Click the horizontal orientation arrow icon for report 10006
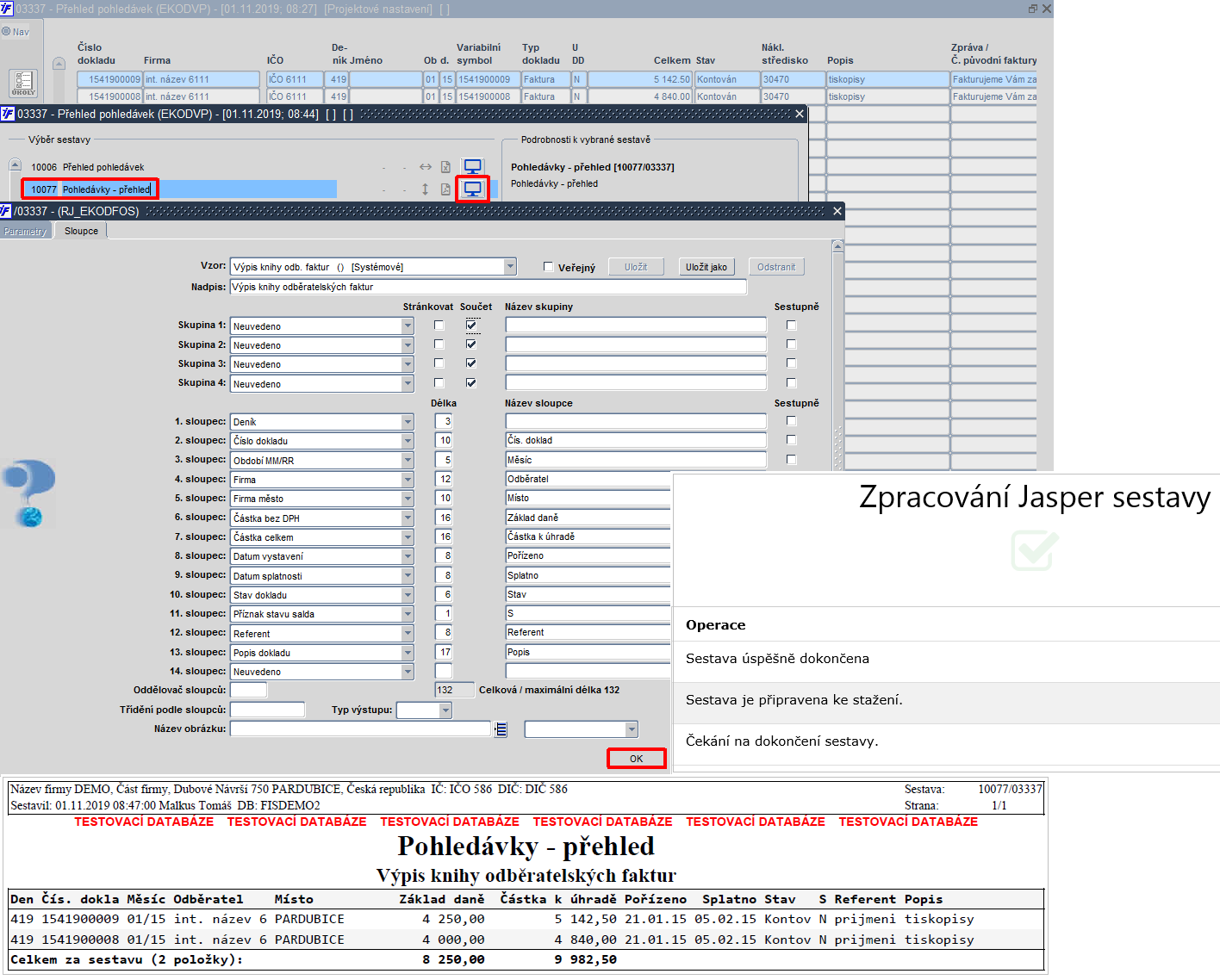The image size is (1220, 980). click(425, 167)
